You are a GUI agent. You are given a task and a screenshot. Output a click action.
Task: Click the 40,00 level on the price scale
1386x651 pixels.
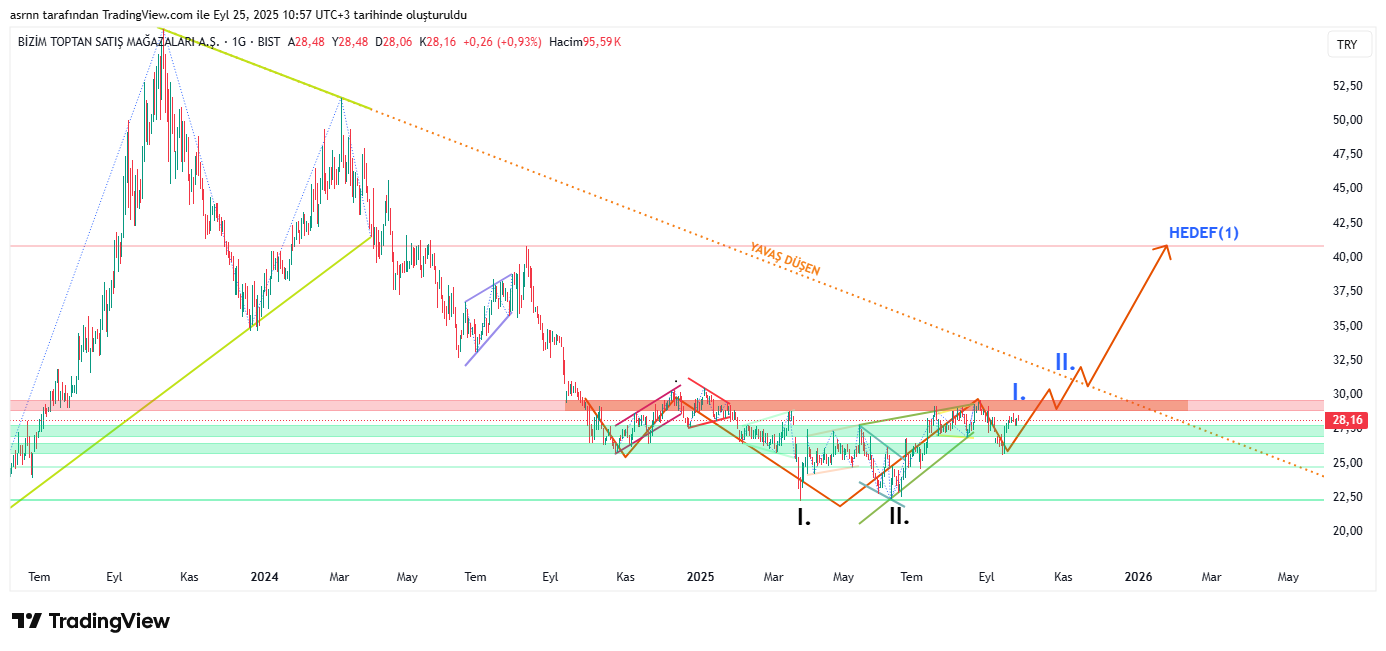1347,257
